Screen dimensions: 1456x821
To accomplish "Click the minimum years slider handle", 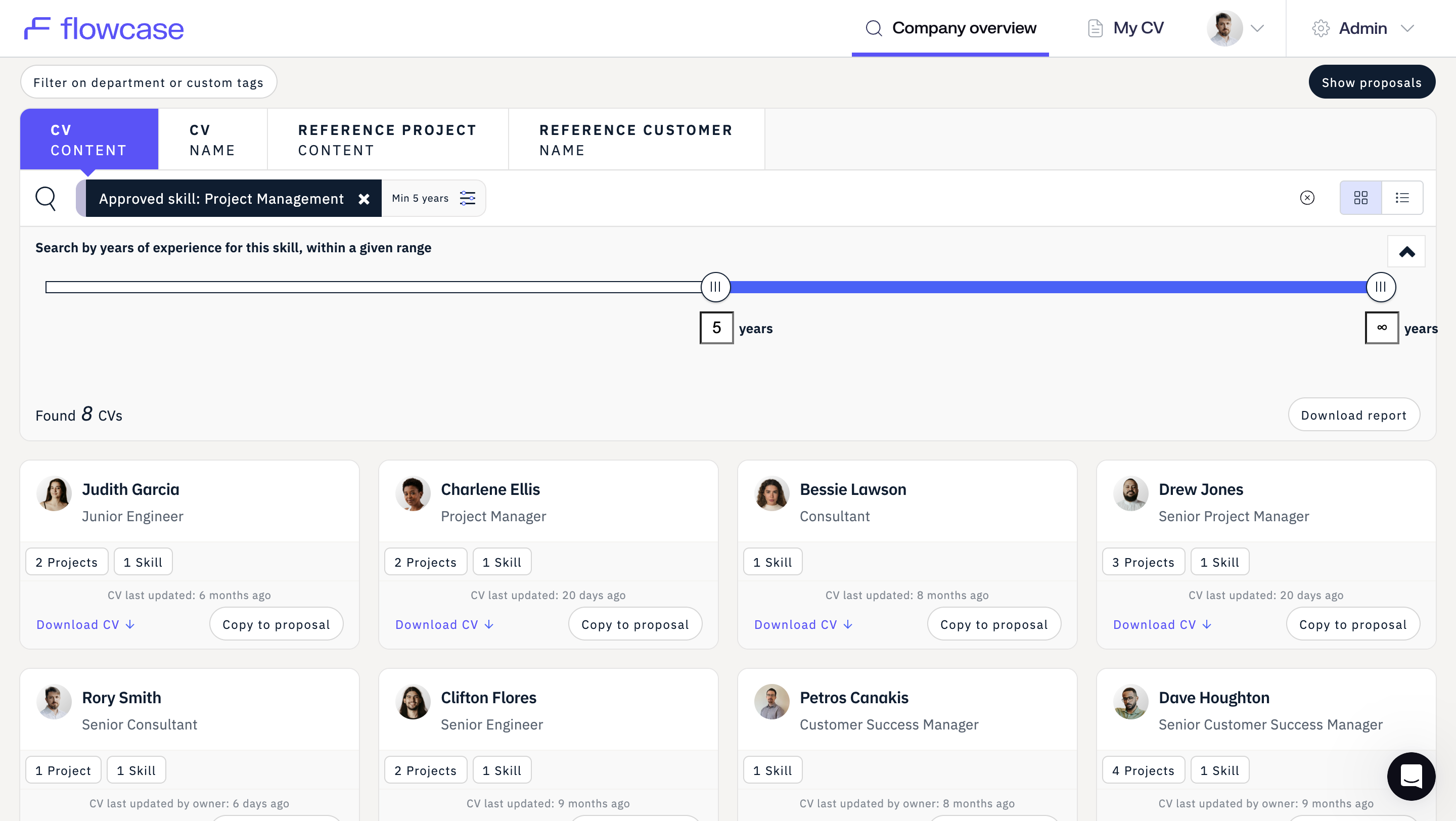I will coord(715,287).
